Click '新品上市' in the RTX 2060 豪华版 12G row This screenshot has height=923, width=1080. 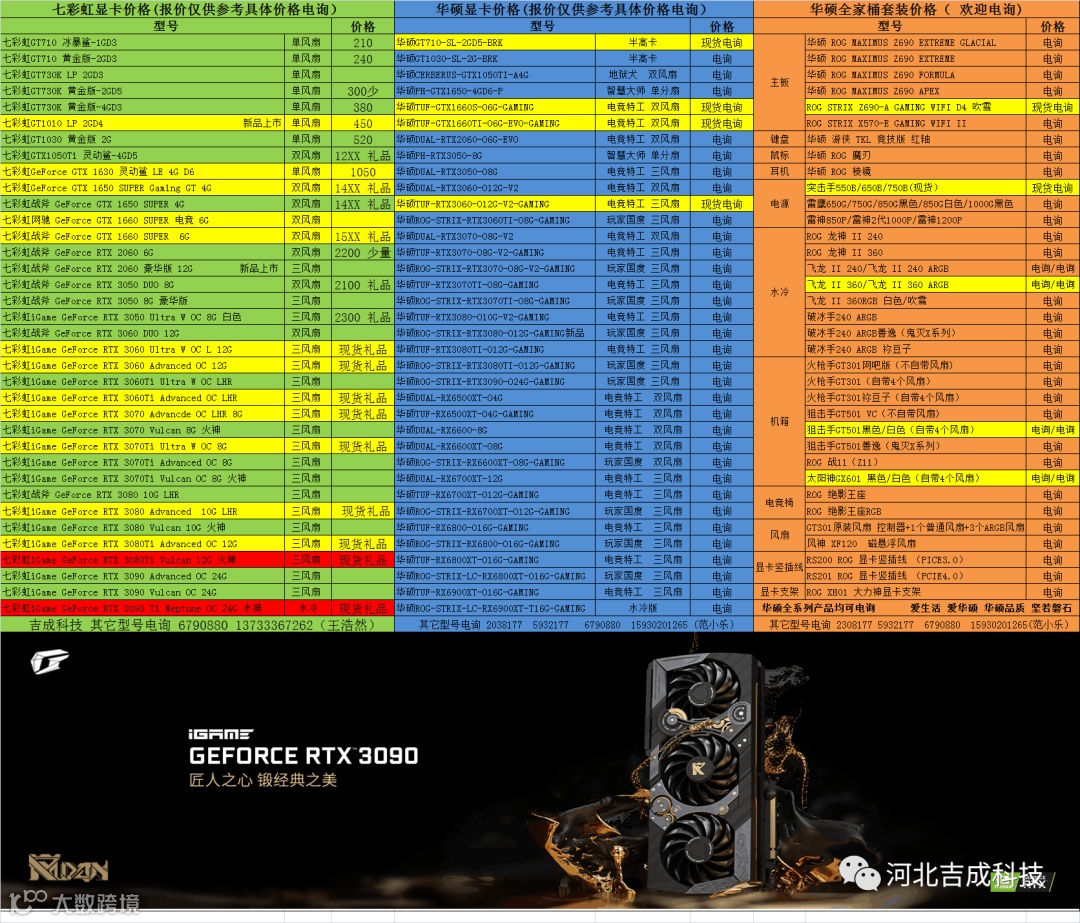259,269
